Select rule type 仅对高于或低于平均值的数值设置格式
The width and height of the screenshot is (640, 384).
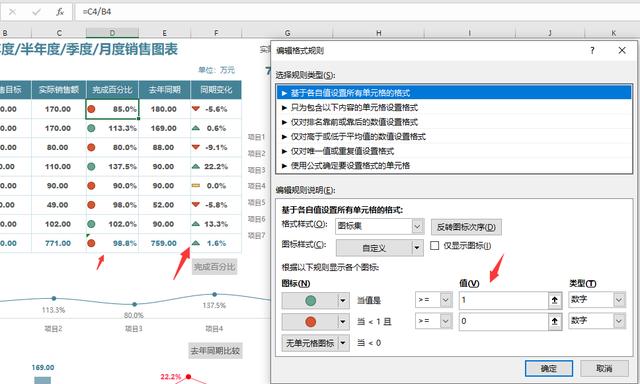point(454,137)
